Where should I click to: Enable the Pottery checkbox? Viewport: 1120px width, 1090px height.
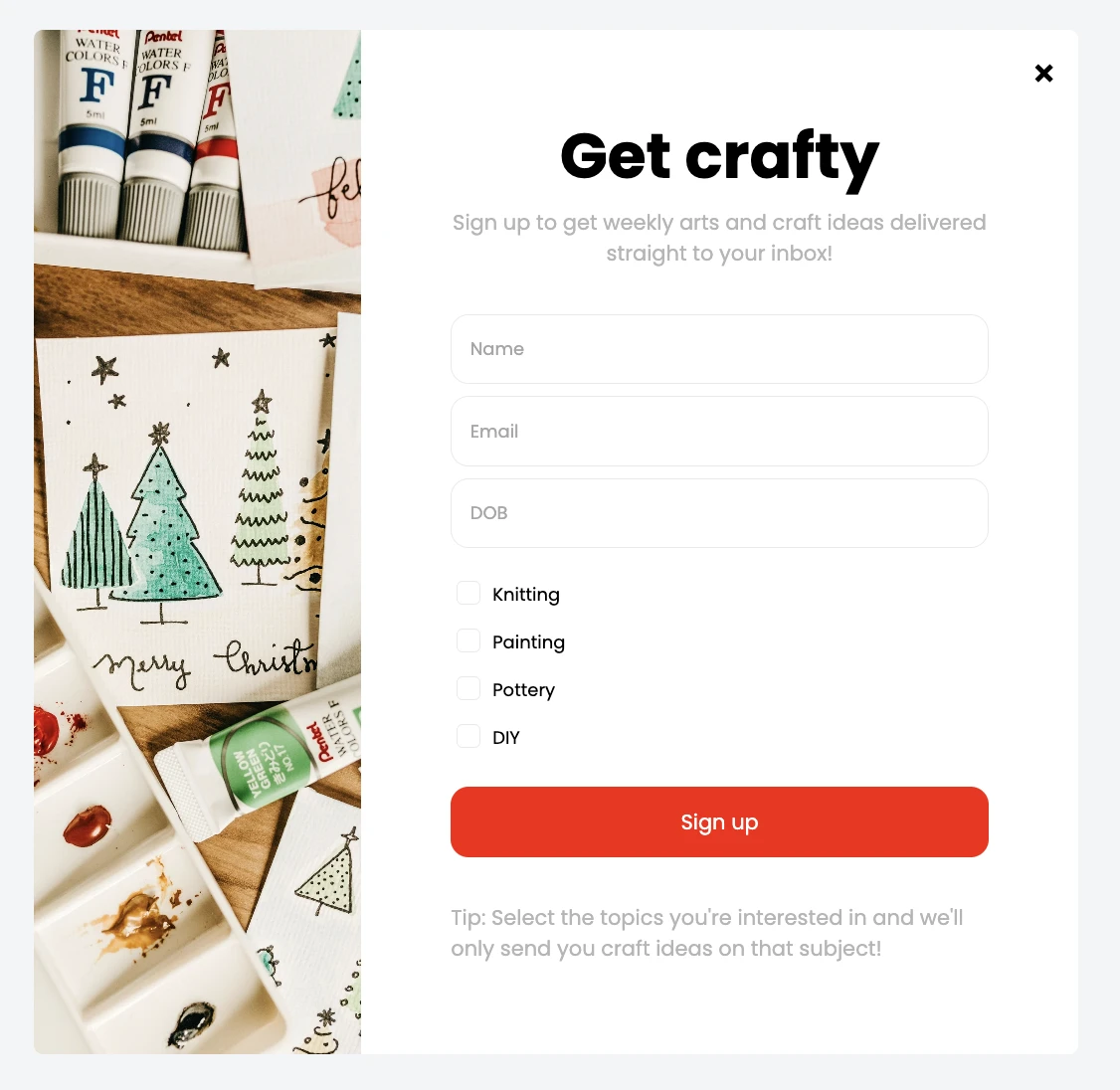468,688
